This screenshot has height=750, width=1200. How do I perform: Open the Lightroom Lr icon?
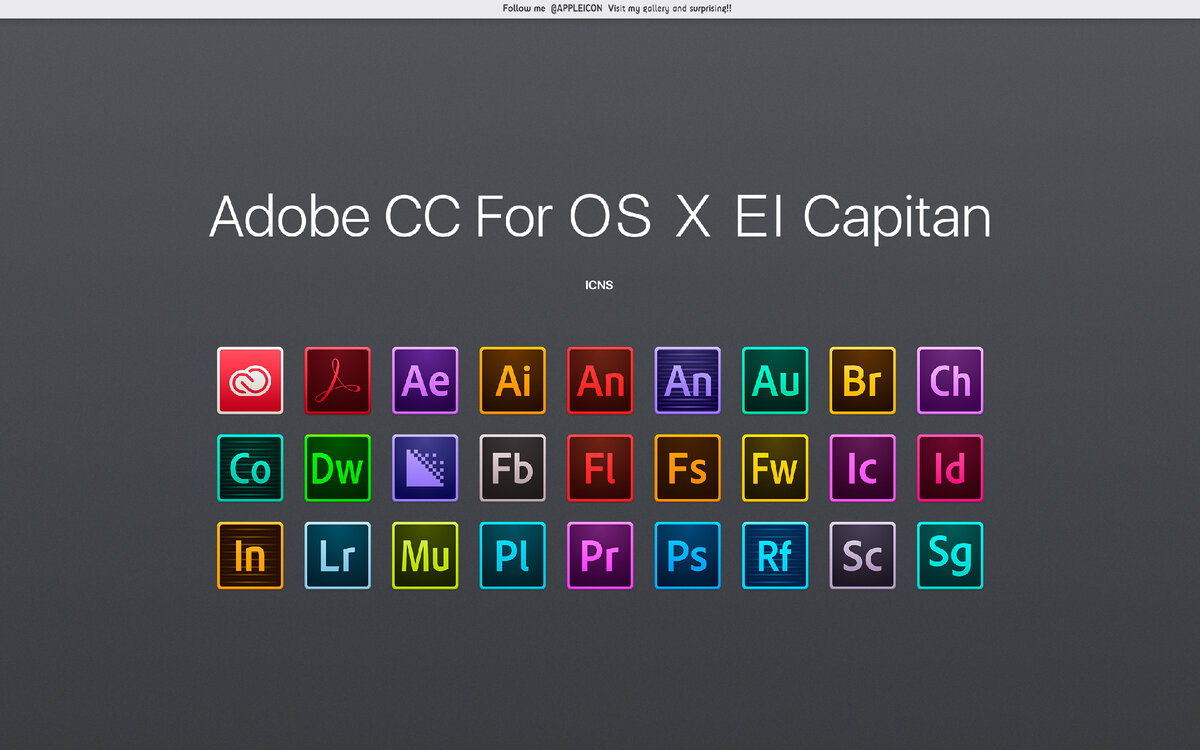pos(337,555)
